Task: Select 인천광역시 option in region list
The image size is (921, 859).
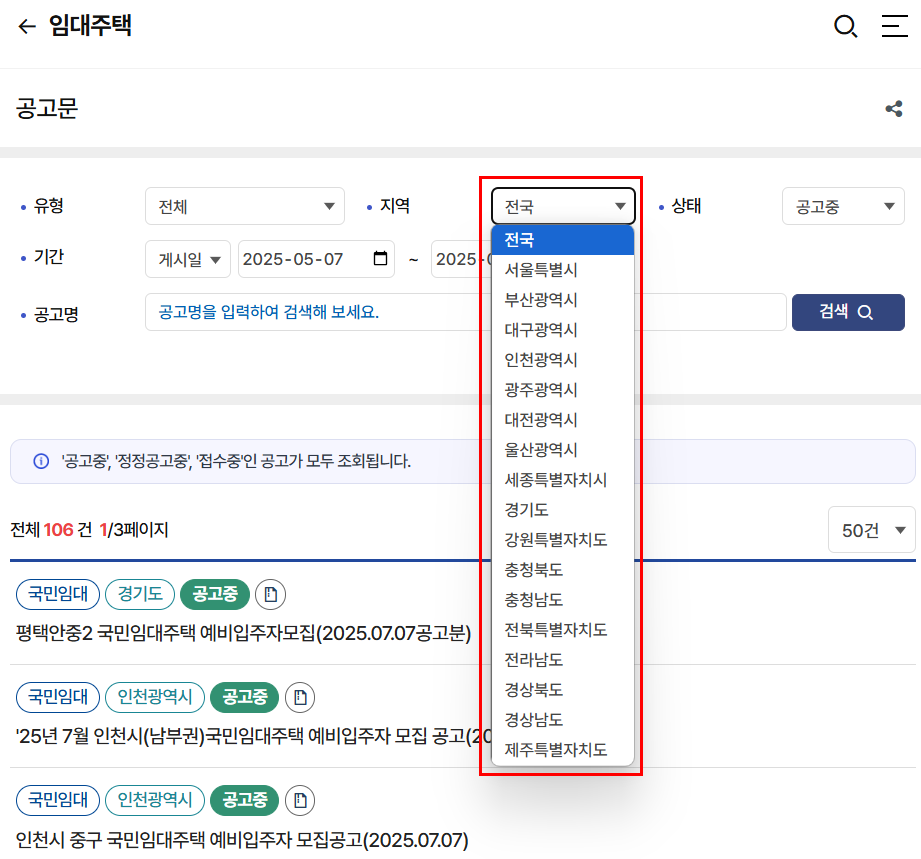Action: point(563,360)
